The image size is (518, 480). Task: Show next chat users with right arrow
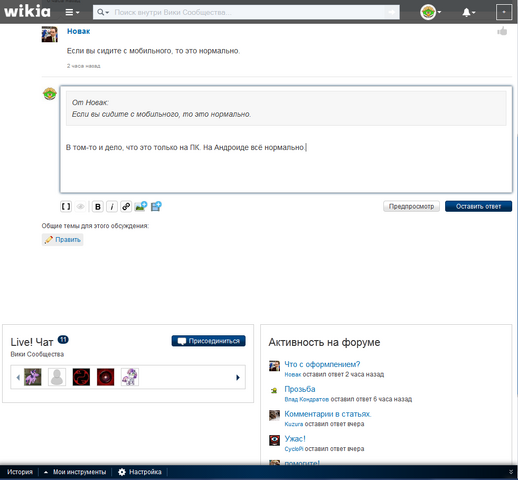pos(238,378)
